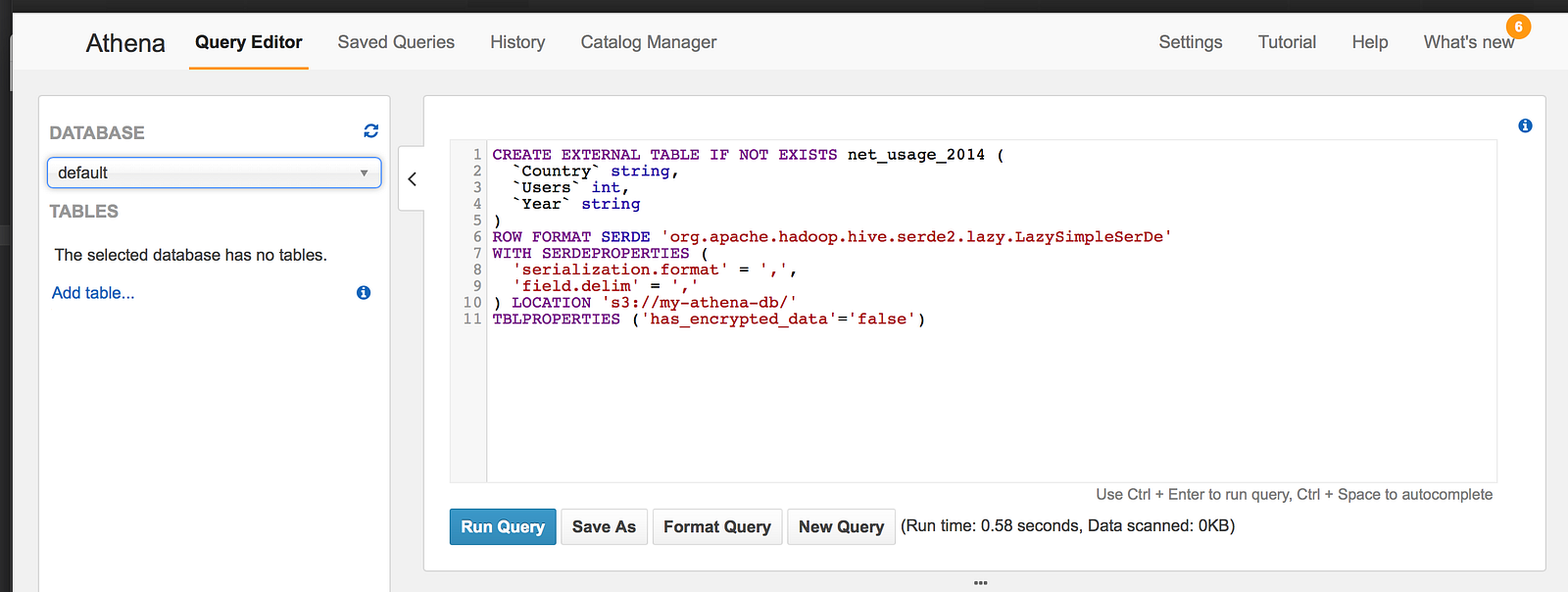
Task: Show What's new announcements
Action: (1468, 42)
